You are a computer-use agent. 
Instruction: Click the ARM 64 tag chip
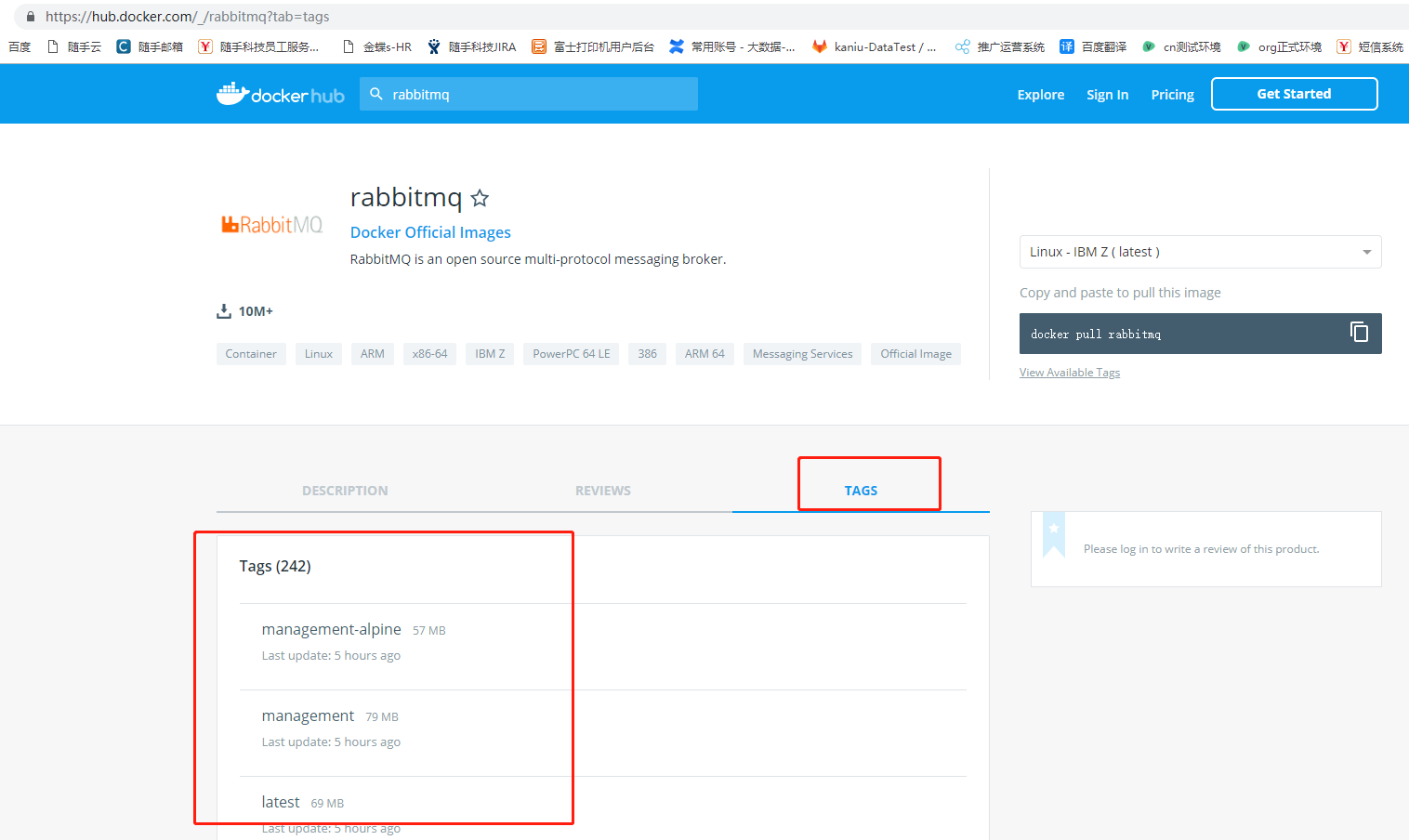click(x=704, y=354)
